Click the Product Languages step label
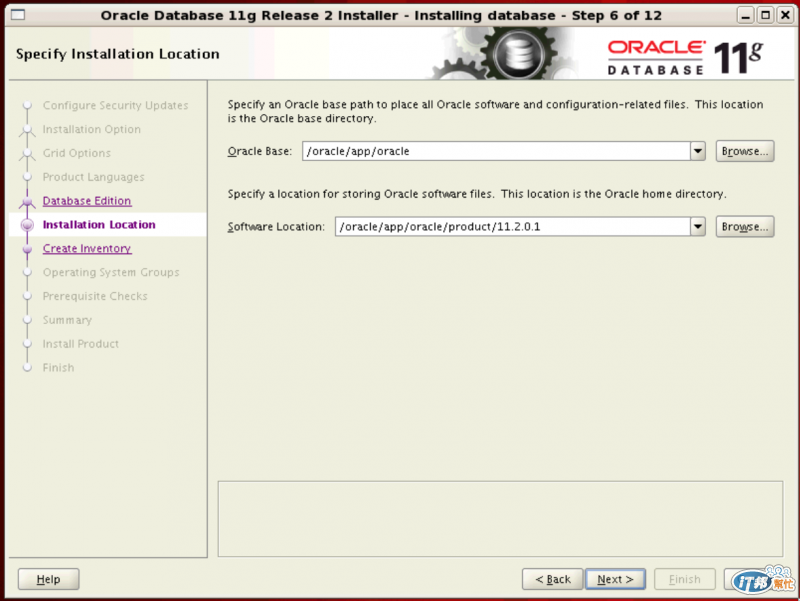800x601 pixels. point(93,177)
